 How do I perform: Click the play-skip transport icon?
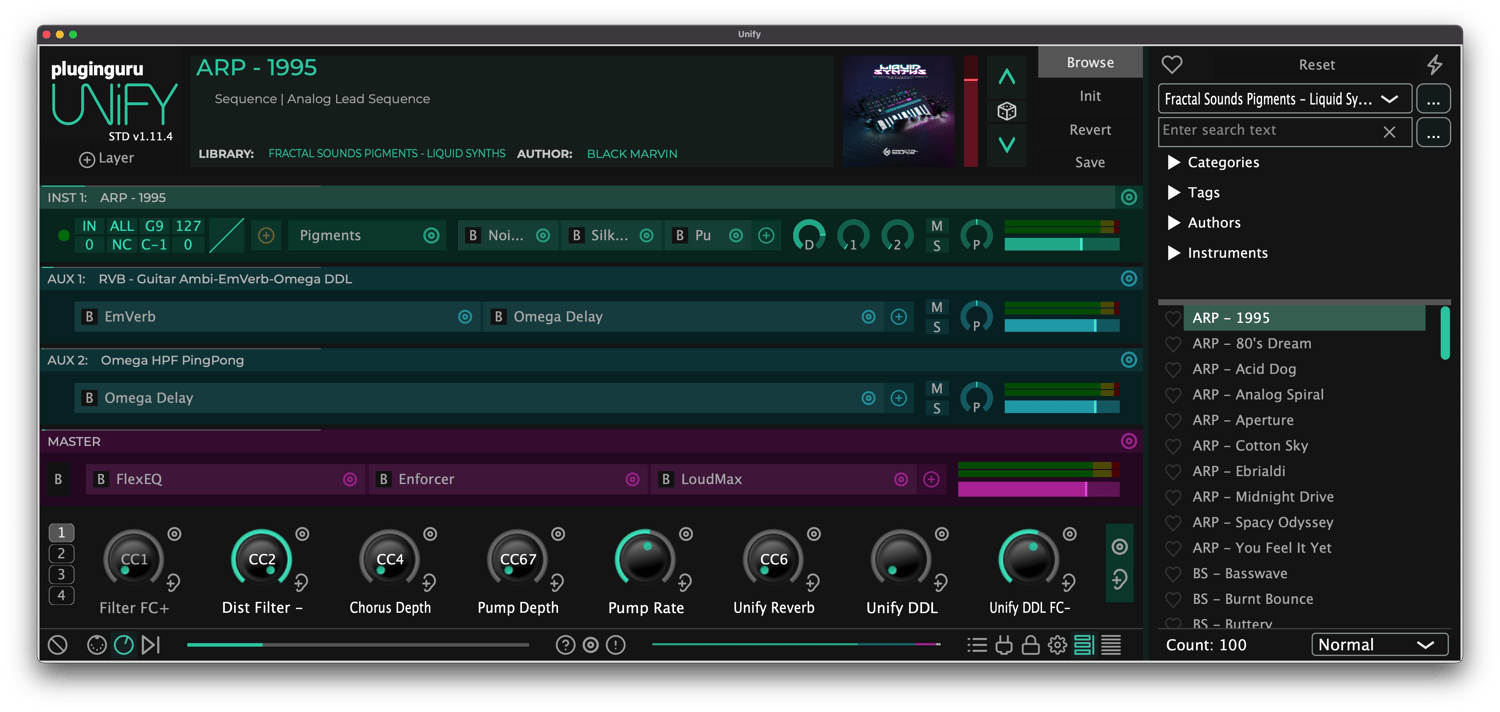[150, 645]
